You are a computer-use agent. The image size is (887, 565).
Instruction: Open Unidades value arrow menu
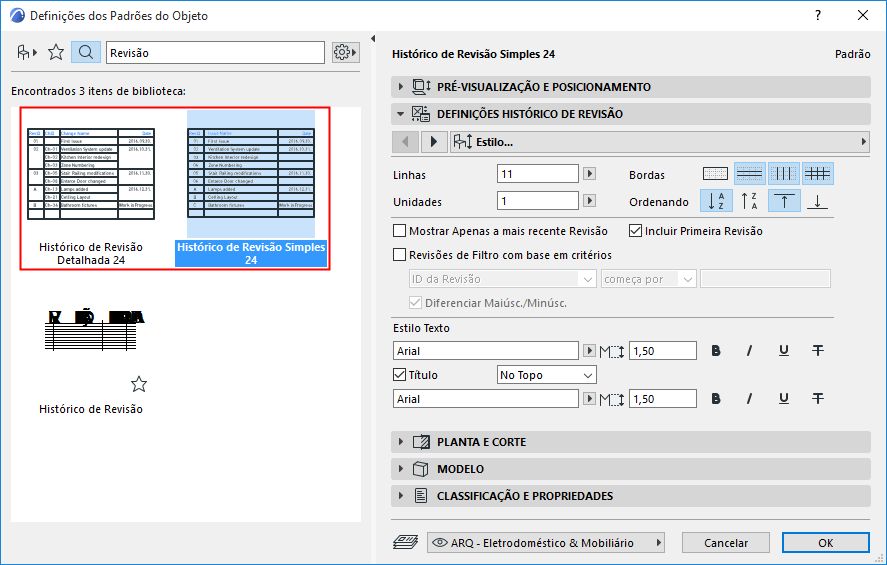589,200
